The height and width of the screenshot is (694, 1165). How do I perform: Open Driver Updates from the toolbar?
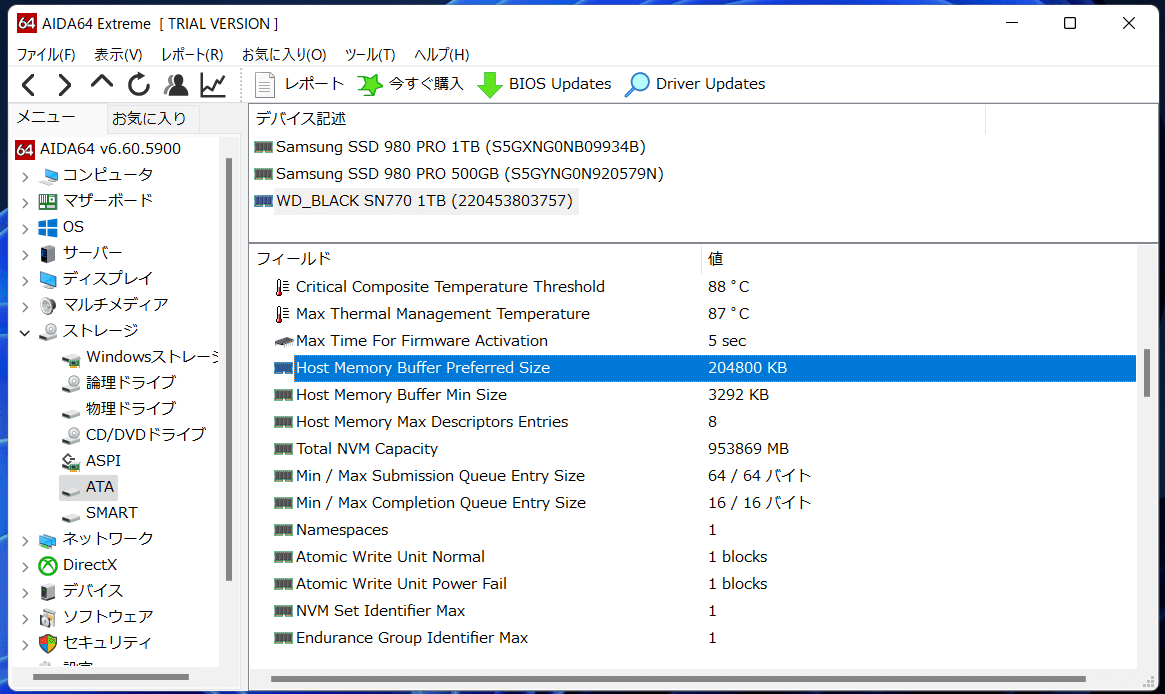[695, 84]
